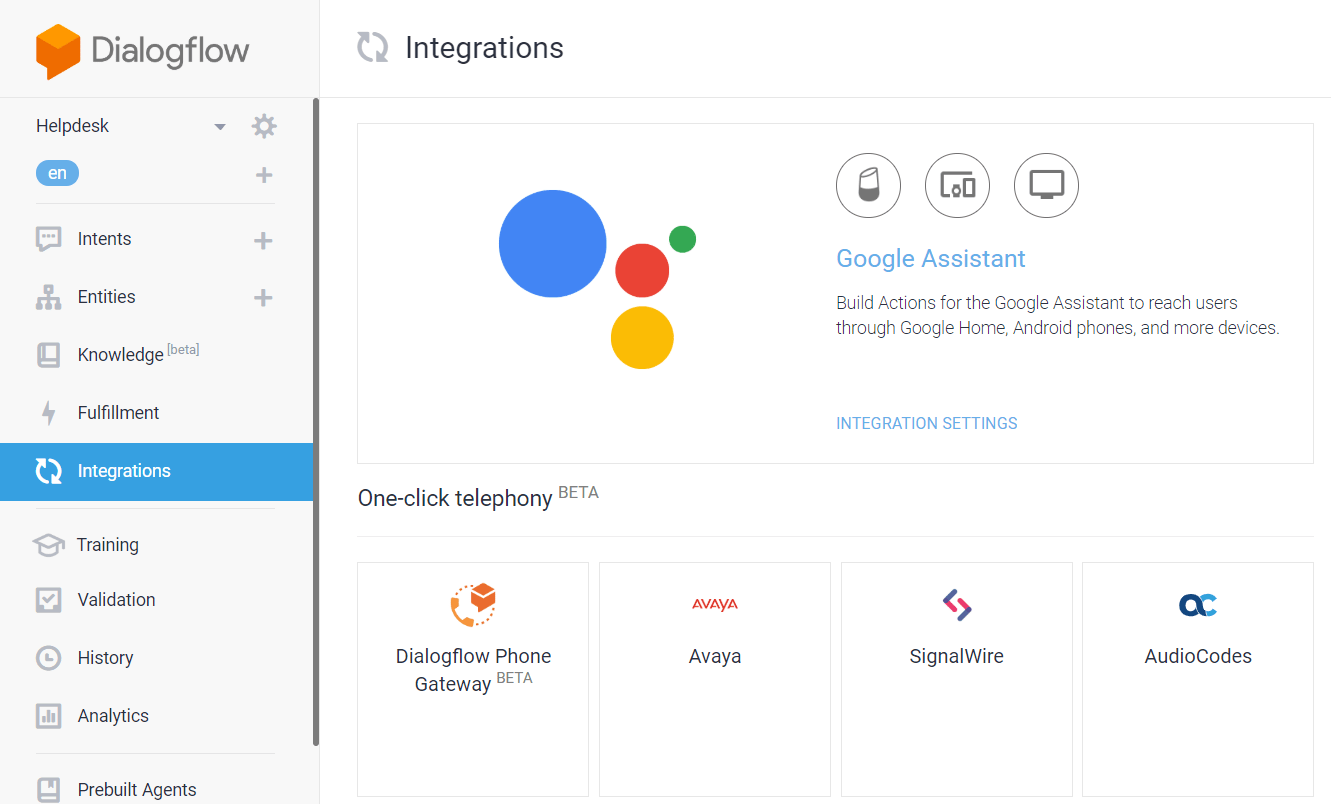Image resolution: width=1331 pixels, height=804 pixels.
Task: Click the Dialogflow Phone Gateway orange logo
Action: tap(473, 605)
